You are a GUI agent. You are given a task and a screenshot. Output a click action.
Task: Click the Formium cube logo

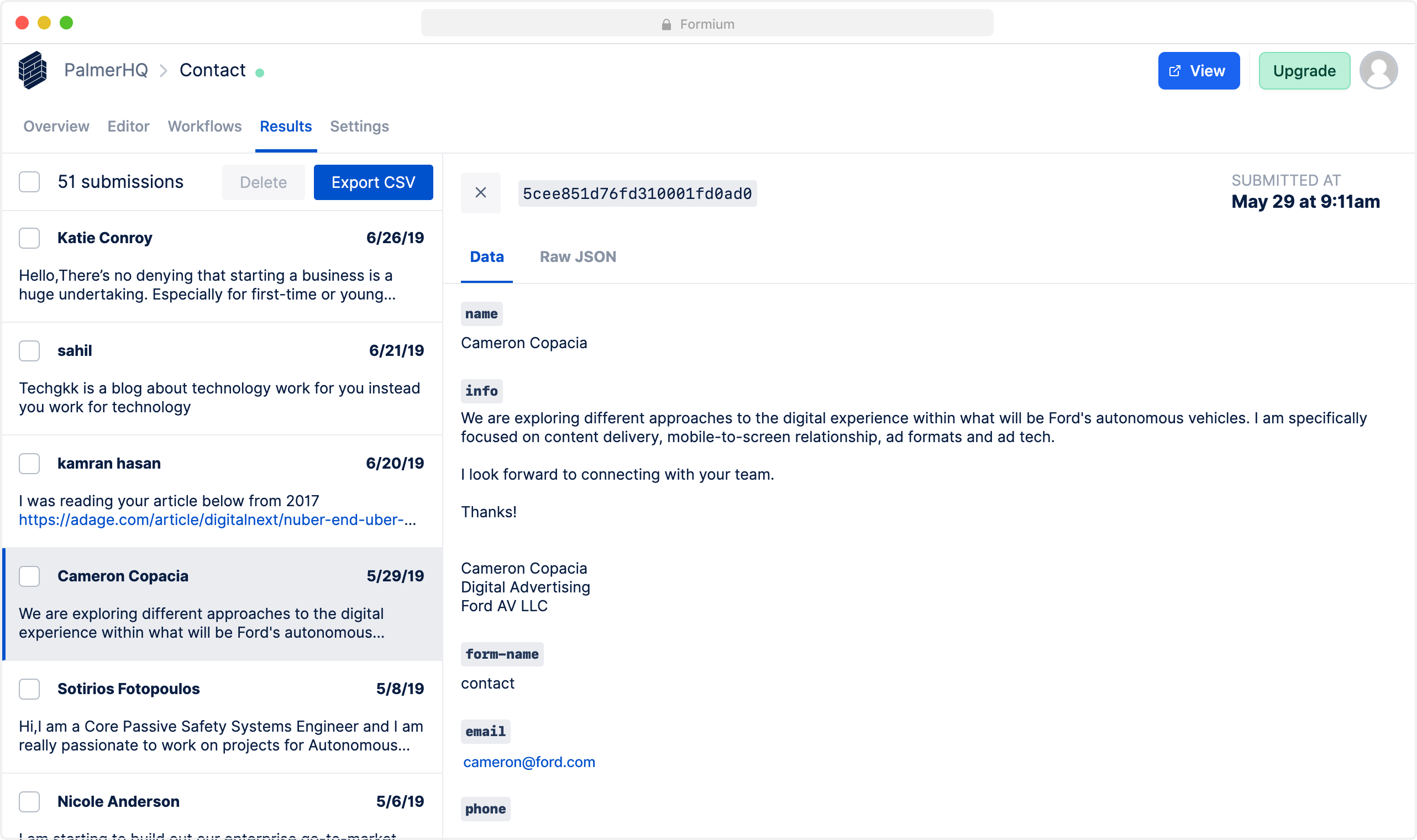(32, 70)
